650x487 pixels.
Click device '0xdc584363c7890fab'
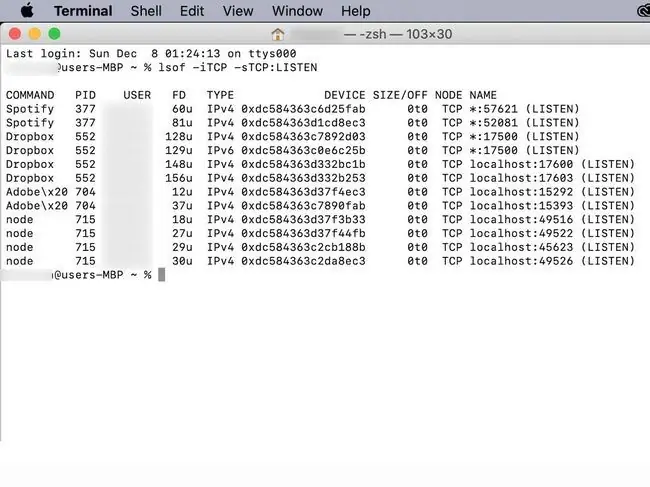303,206
